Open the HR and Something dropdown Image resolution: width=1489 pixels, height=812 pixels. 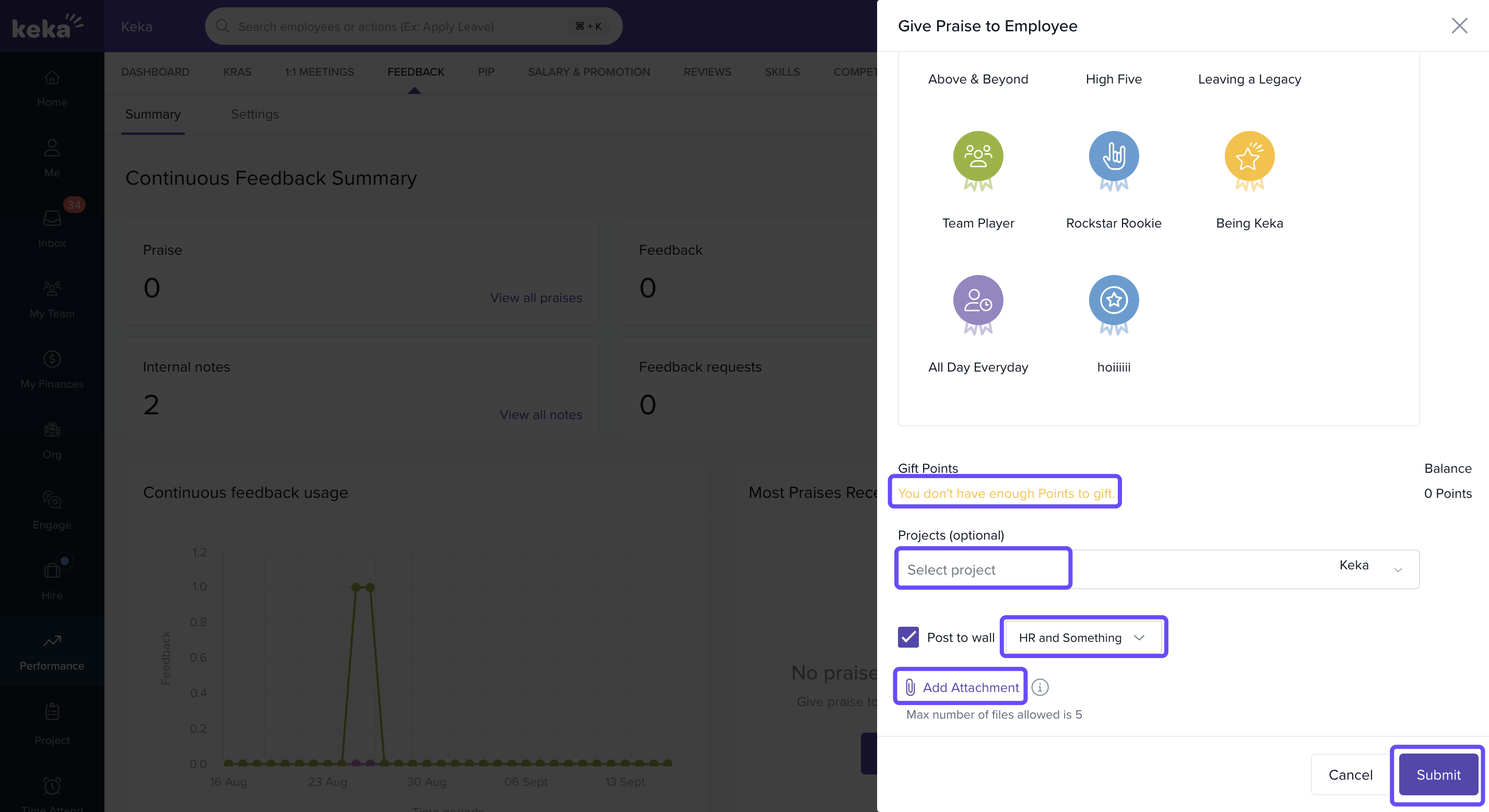click(1083, 637)
